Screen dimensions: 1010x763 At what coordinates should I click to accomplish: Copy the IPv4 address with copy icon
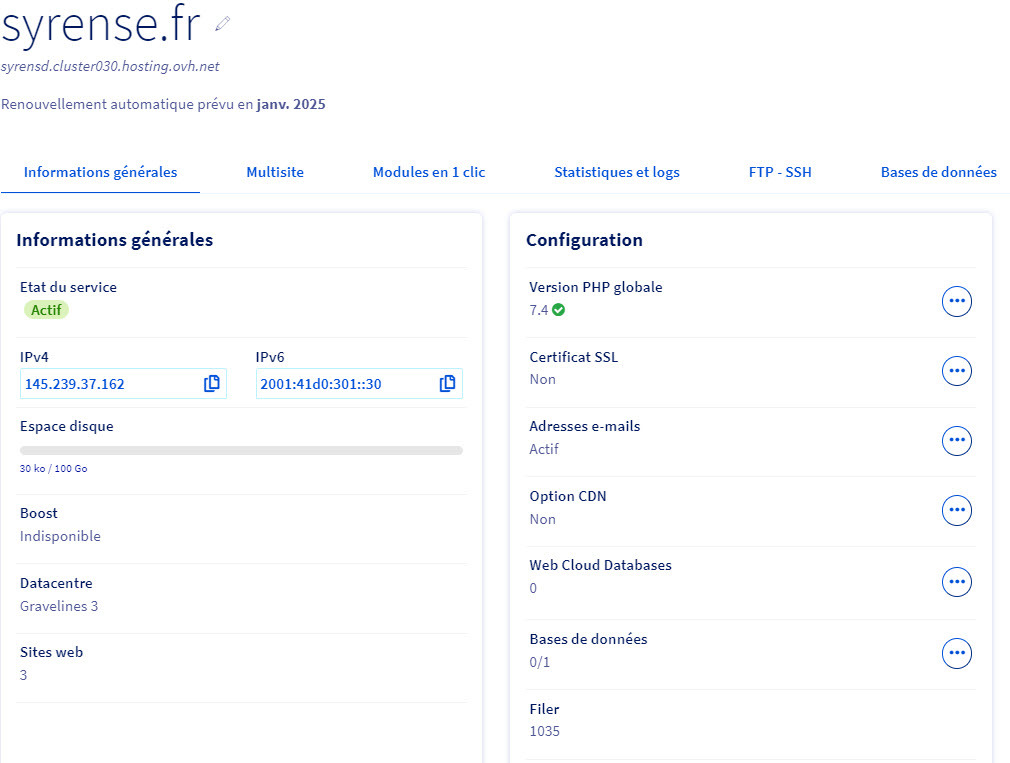click(x=212, y=384)
